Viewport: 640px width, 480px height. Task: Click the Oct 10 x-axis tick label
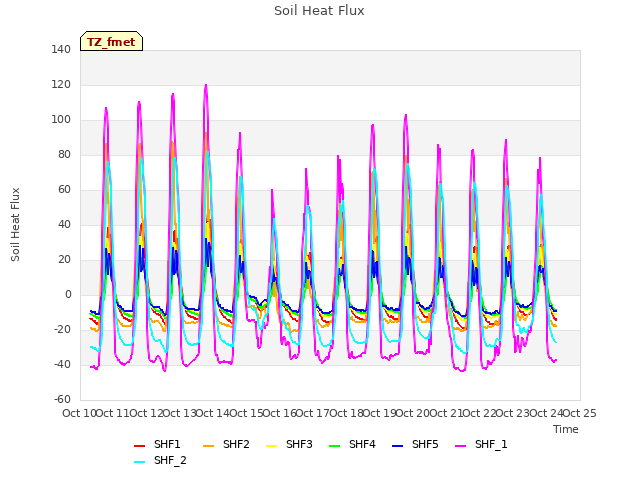point(79,413)
